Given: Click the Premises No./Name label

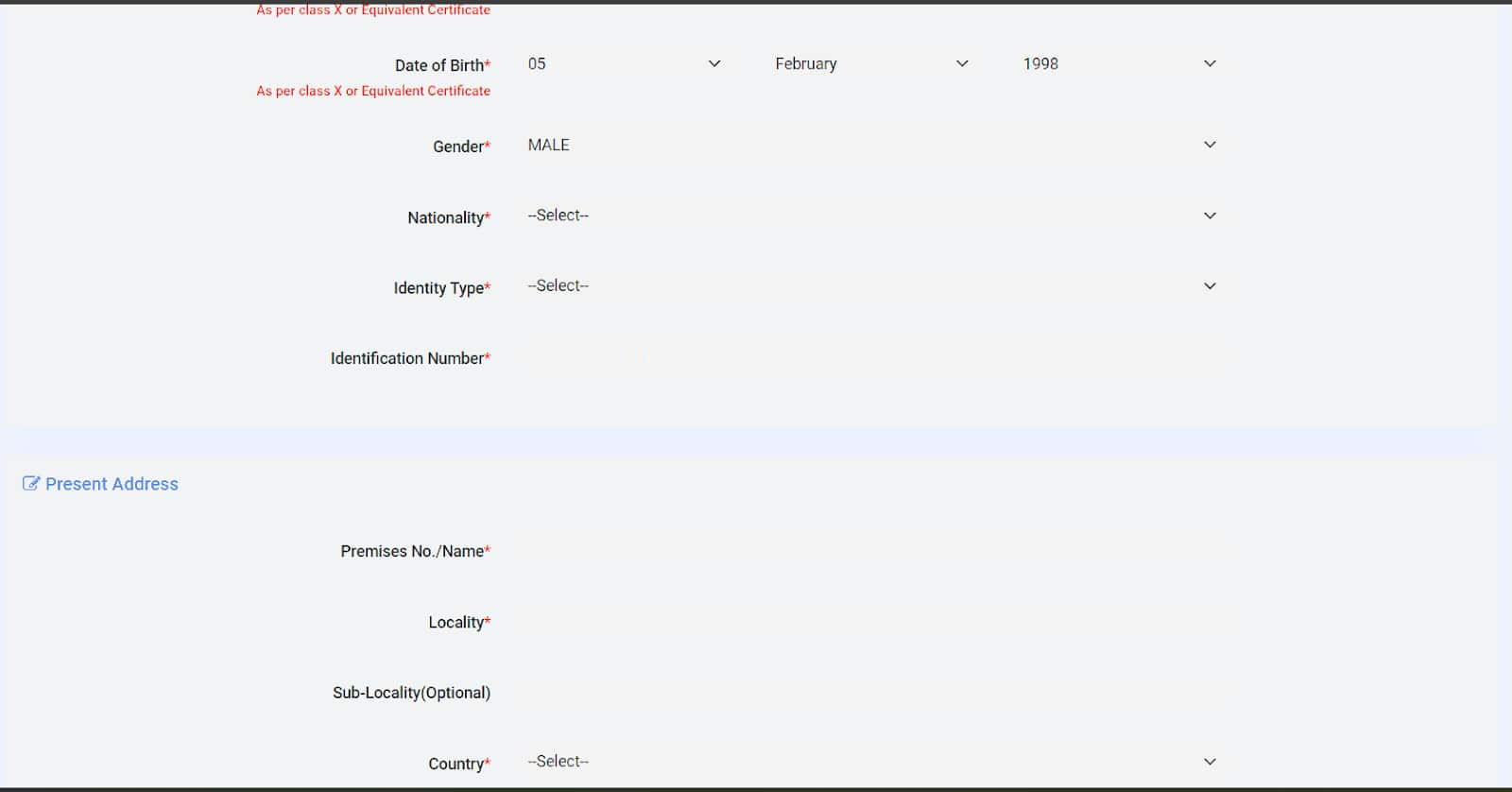Looking at the screenshot, I should click(415, 551).
